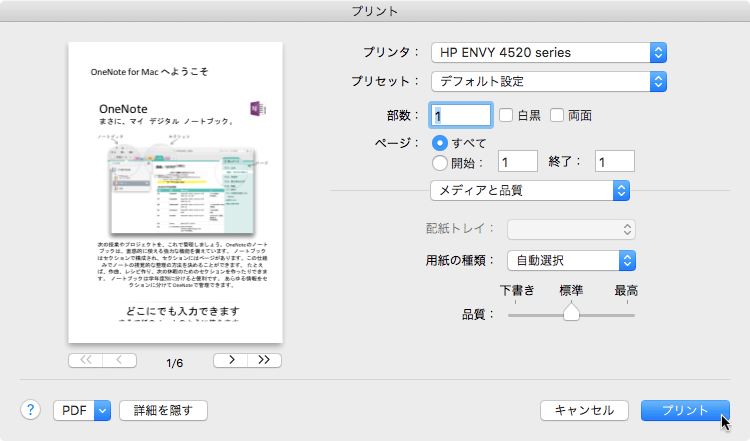Click the 標準 quality label
Viewport: 750px width, 441px height.
tap(571, 290)
